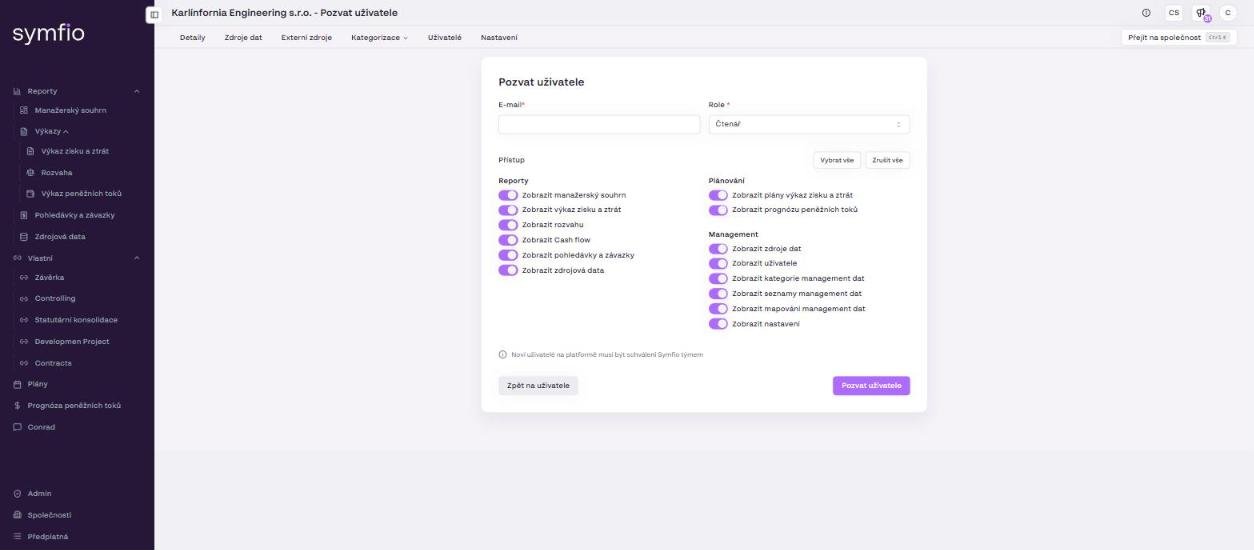Go to the Detaily tab

[192, 38]
